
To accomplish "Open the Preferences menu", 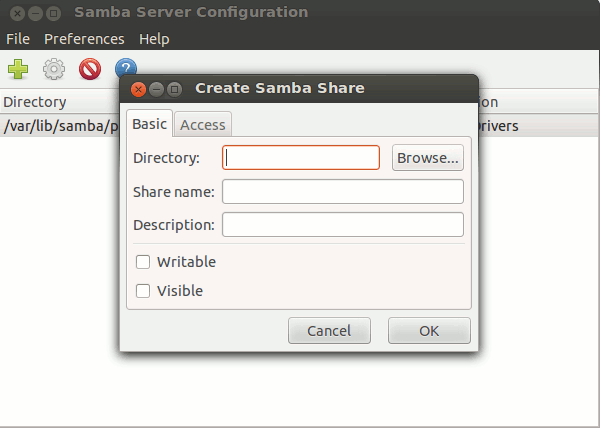I will click(x=84, y=39).
